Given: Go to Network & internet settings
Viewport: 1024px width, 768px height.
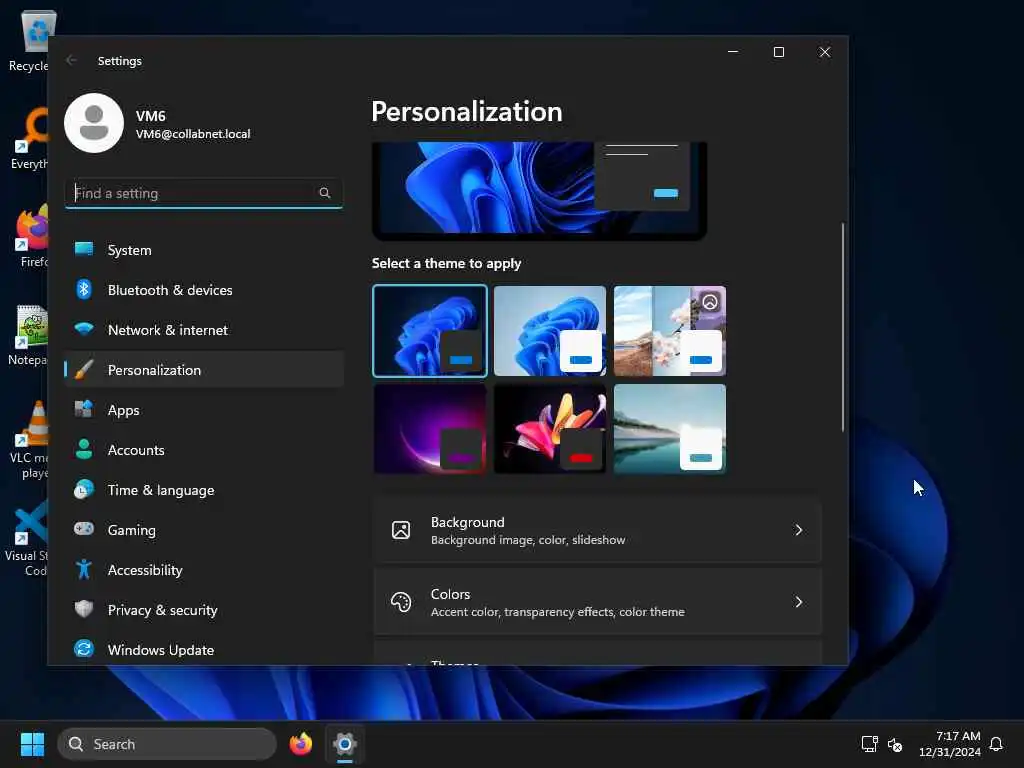Looking at the screenshot, I should click(x=204, y=330).
